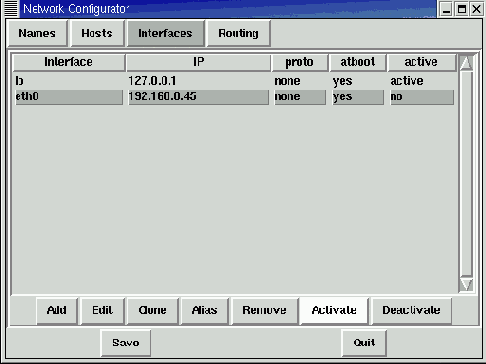Viewport: 486px width, 364px height.
Task: Click the proto column header
Action: 300,62
